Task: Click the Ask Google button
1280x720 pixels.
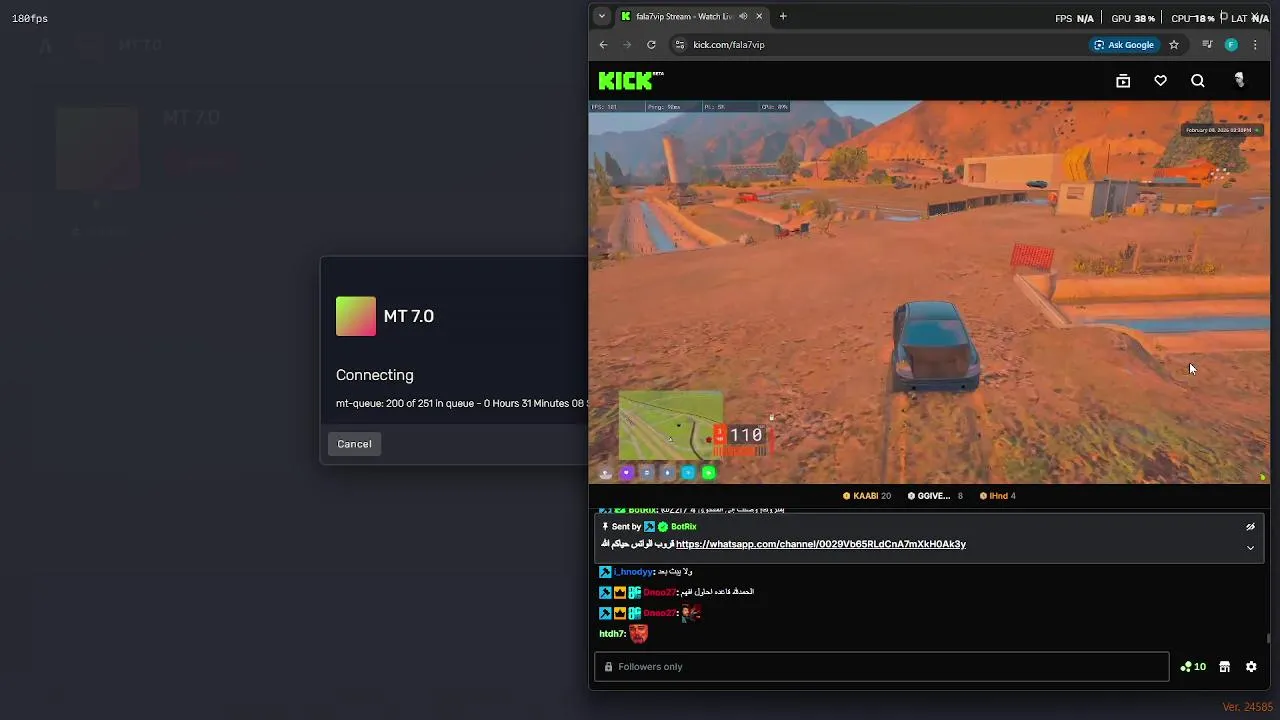Action: click(1124, 45)
